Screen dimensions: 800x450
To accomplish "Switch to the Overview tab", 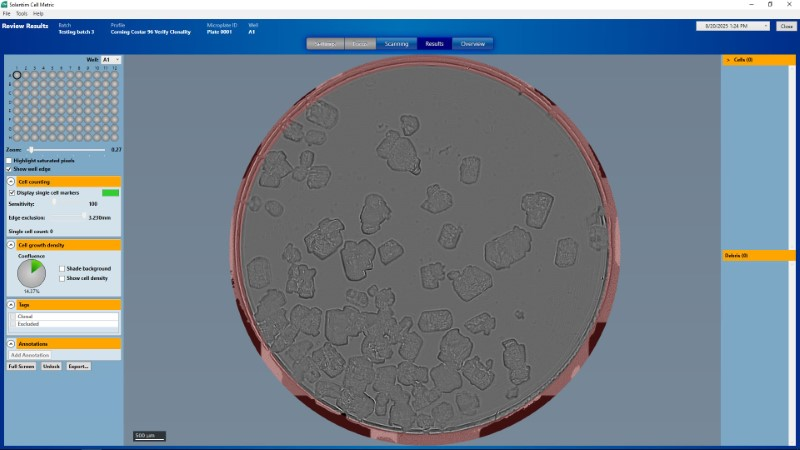I will pyautogui.click(x=472, y=44).
